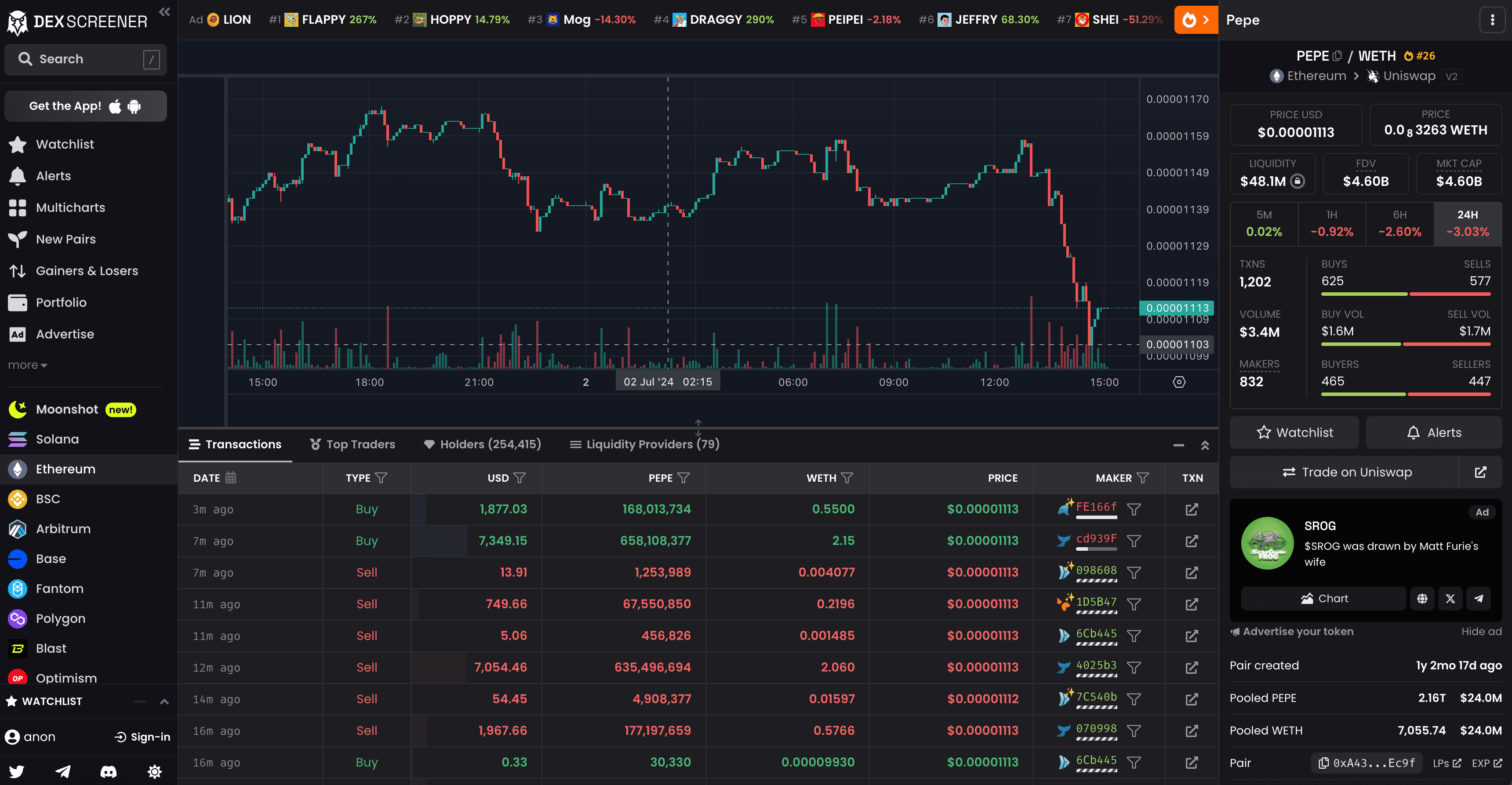Copy the PEPE token address icon
This screenshot has height=785, width=1512.
pos(1337,56)
